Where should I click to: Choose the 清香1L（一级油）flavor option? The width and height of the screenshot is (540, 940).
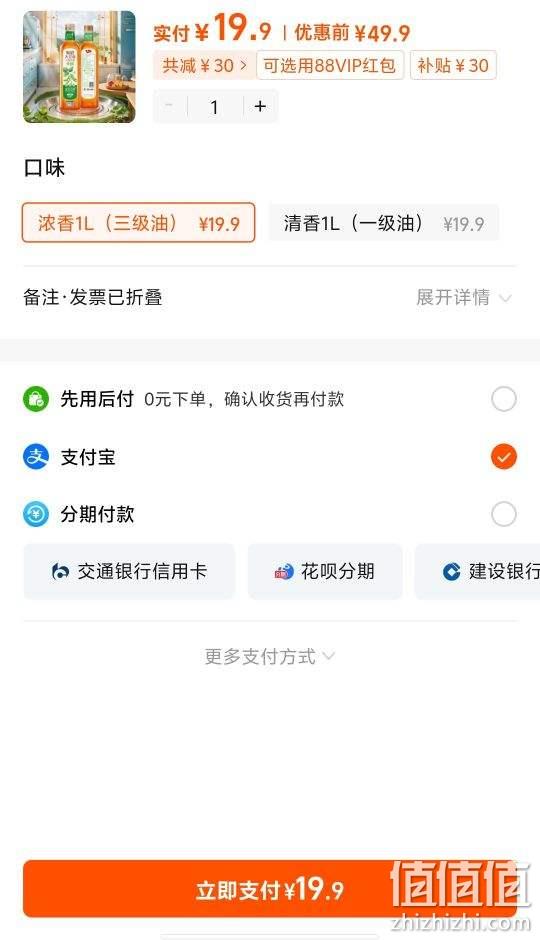[384, 223]
